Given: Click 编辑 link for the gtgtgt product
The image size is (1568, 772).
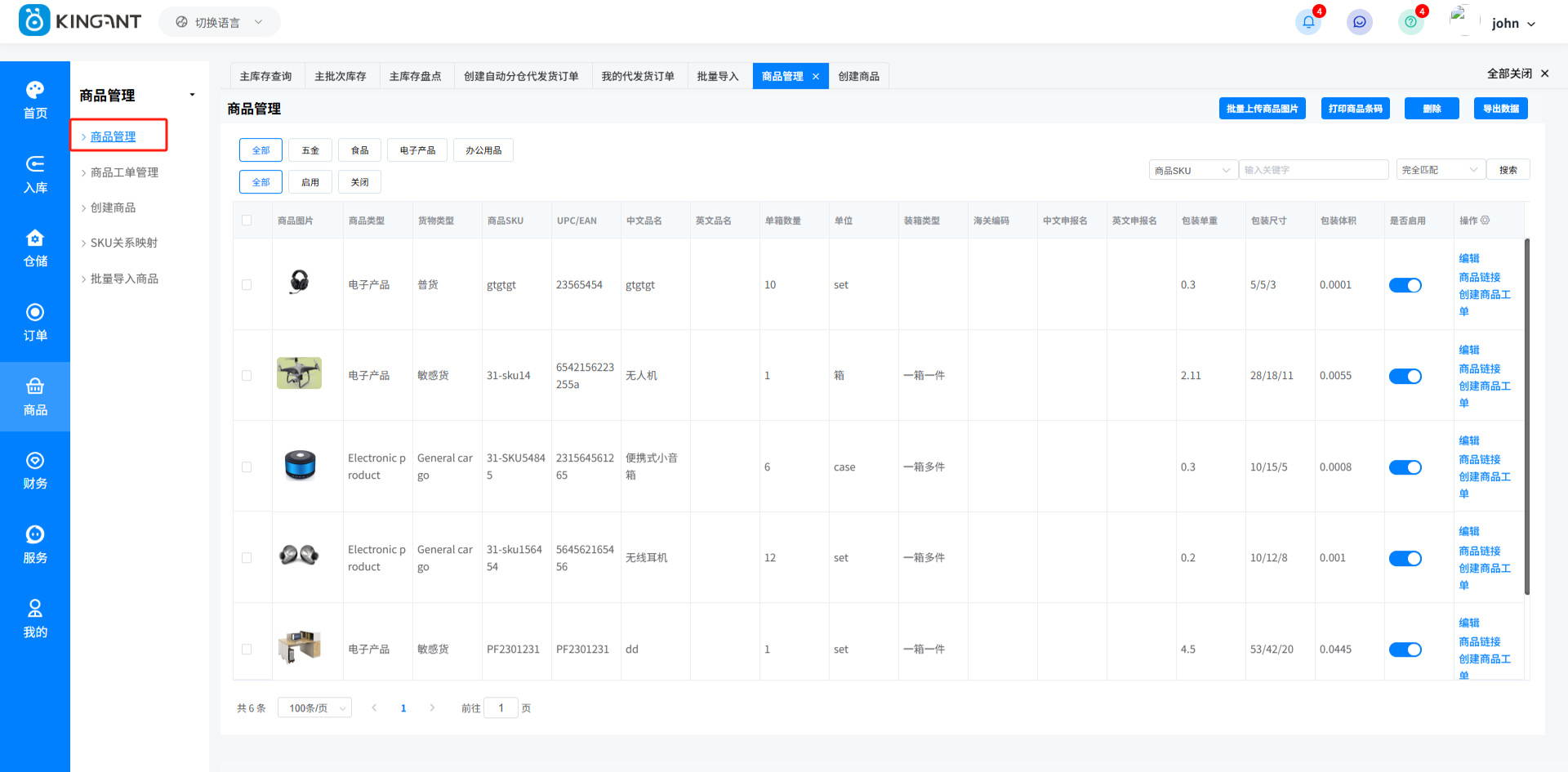Looking at the screenshot, I should click(1468, 258).
